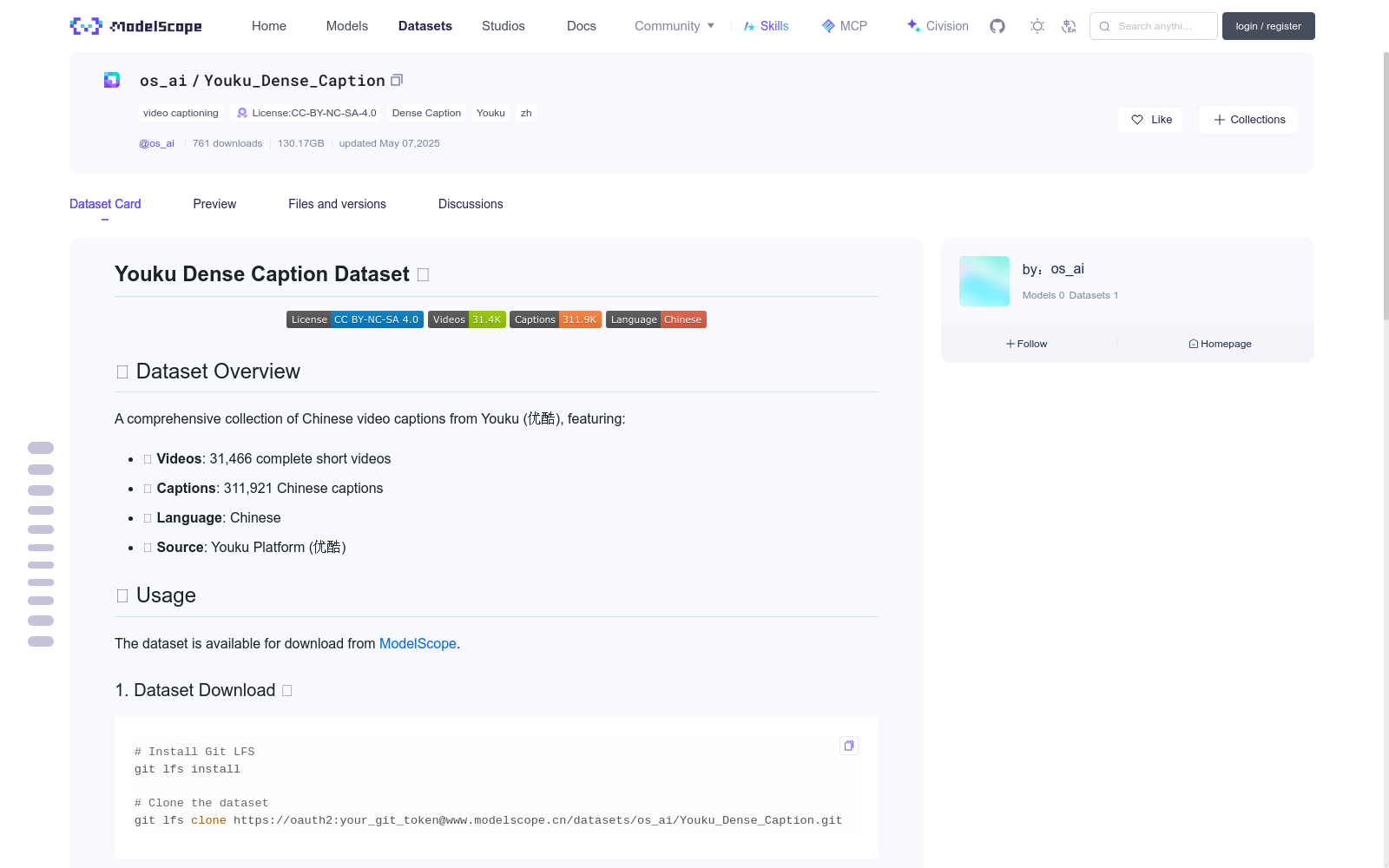Open the GitHub icon link
This screenshot has width=1389, height=868.
coord(997,26)
